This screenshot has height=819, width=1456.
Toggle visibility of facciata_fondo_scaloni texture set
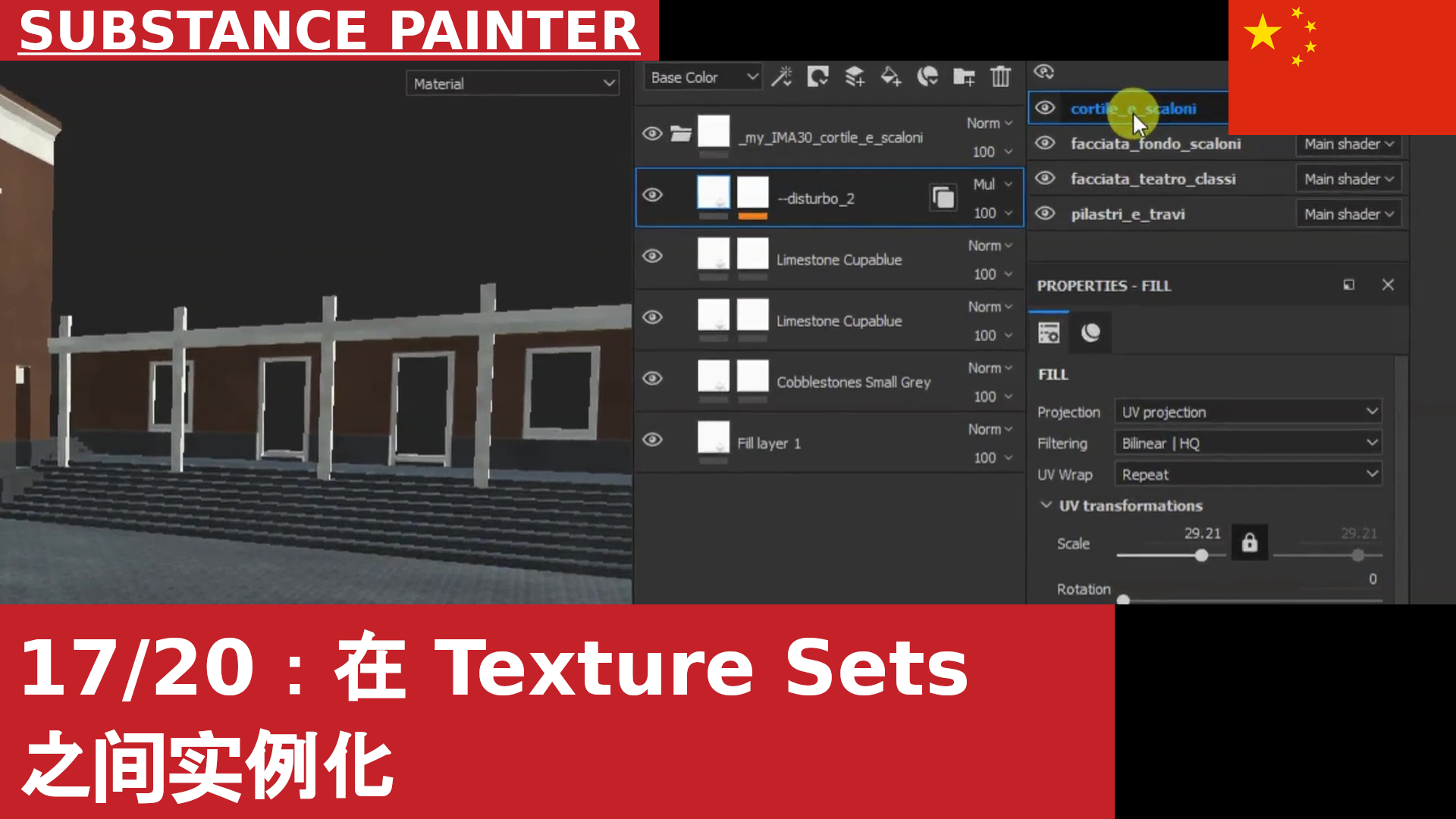point(1046,143)
